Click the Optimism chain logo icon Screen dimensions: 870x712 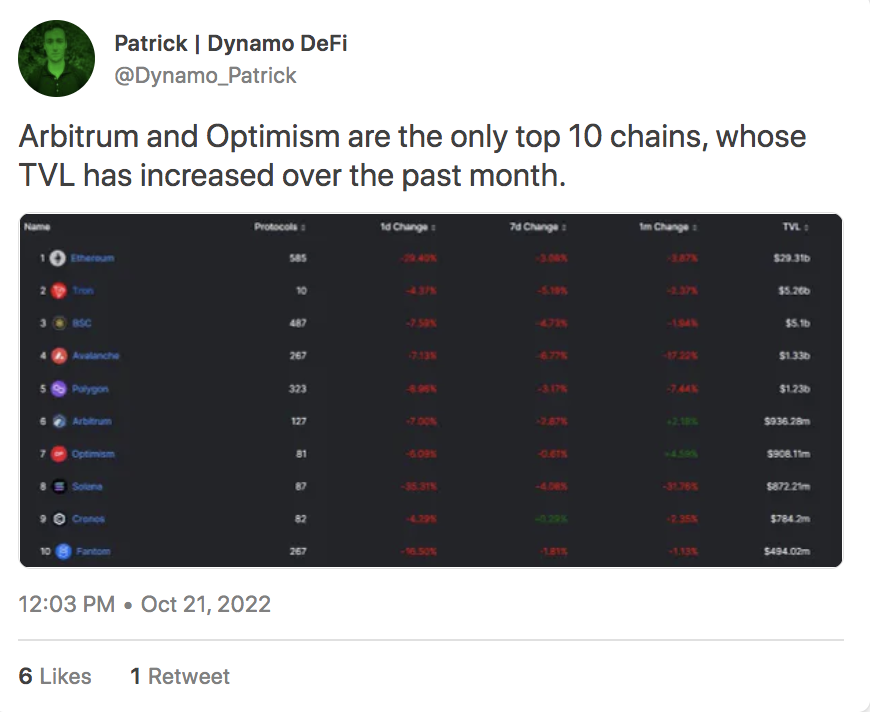coord(58,454)
